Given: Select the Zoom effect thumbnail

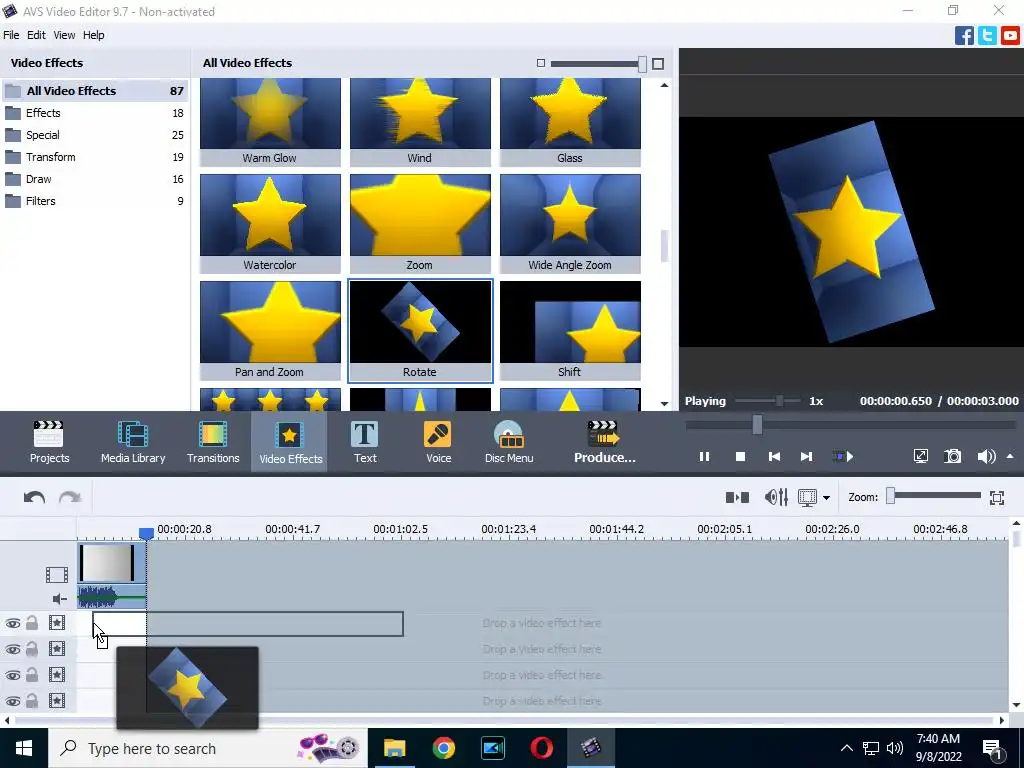Looking at the screenshot, I should click(420, 223).
